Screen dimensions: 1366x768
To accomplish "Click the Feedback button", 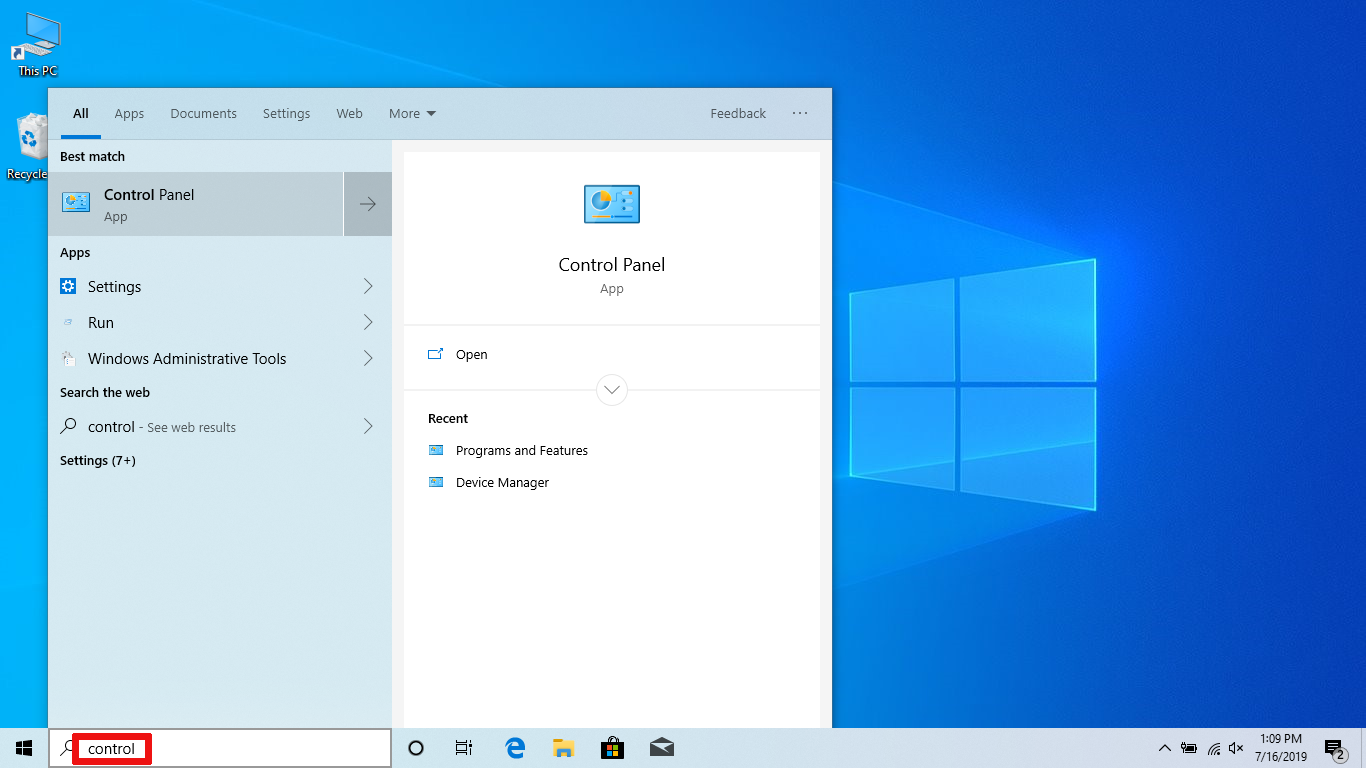I will click(738, 114).
